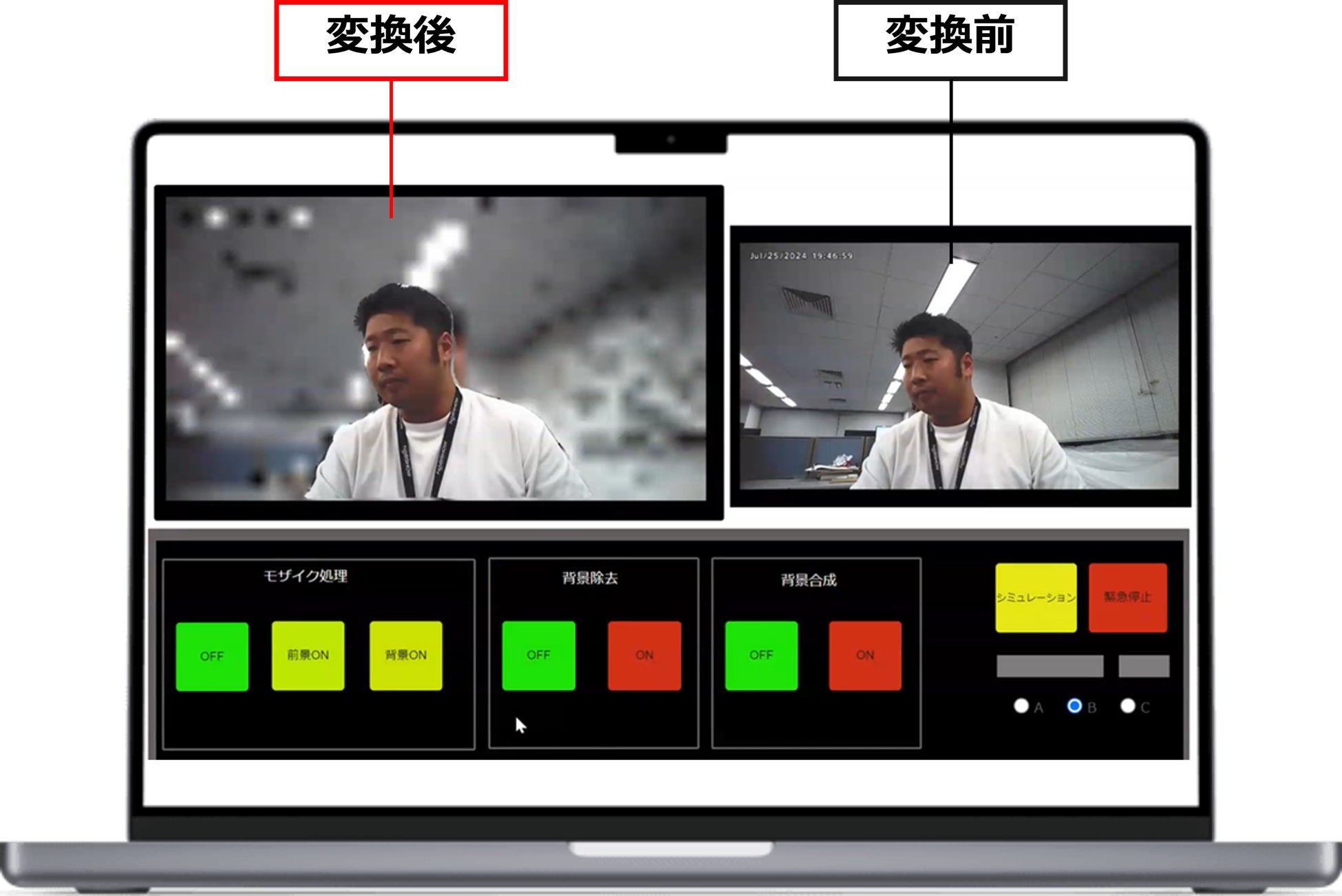The image size is (1342, 896).
Task: Click the narrow gray field beside it
Action: (x=1143, y=666)
